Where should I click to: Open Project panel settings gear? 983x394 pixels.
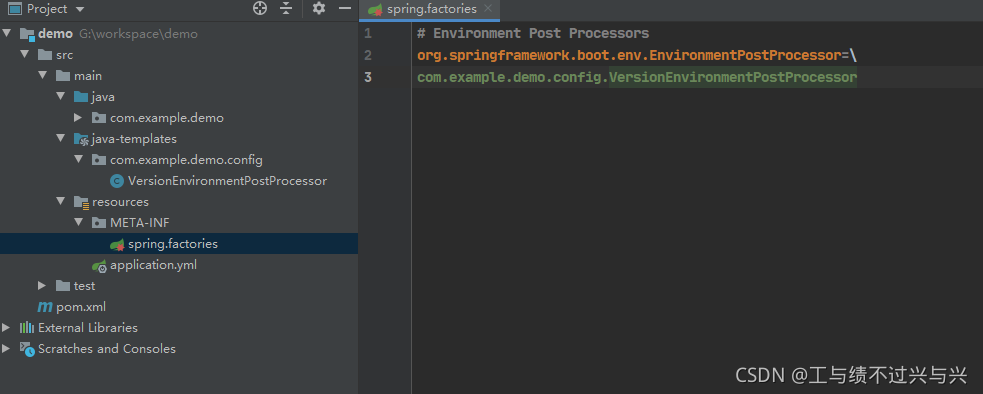coord(319,9)
